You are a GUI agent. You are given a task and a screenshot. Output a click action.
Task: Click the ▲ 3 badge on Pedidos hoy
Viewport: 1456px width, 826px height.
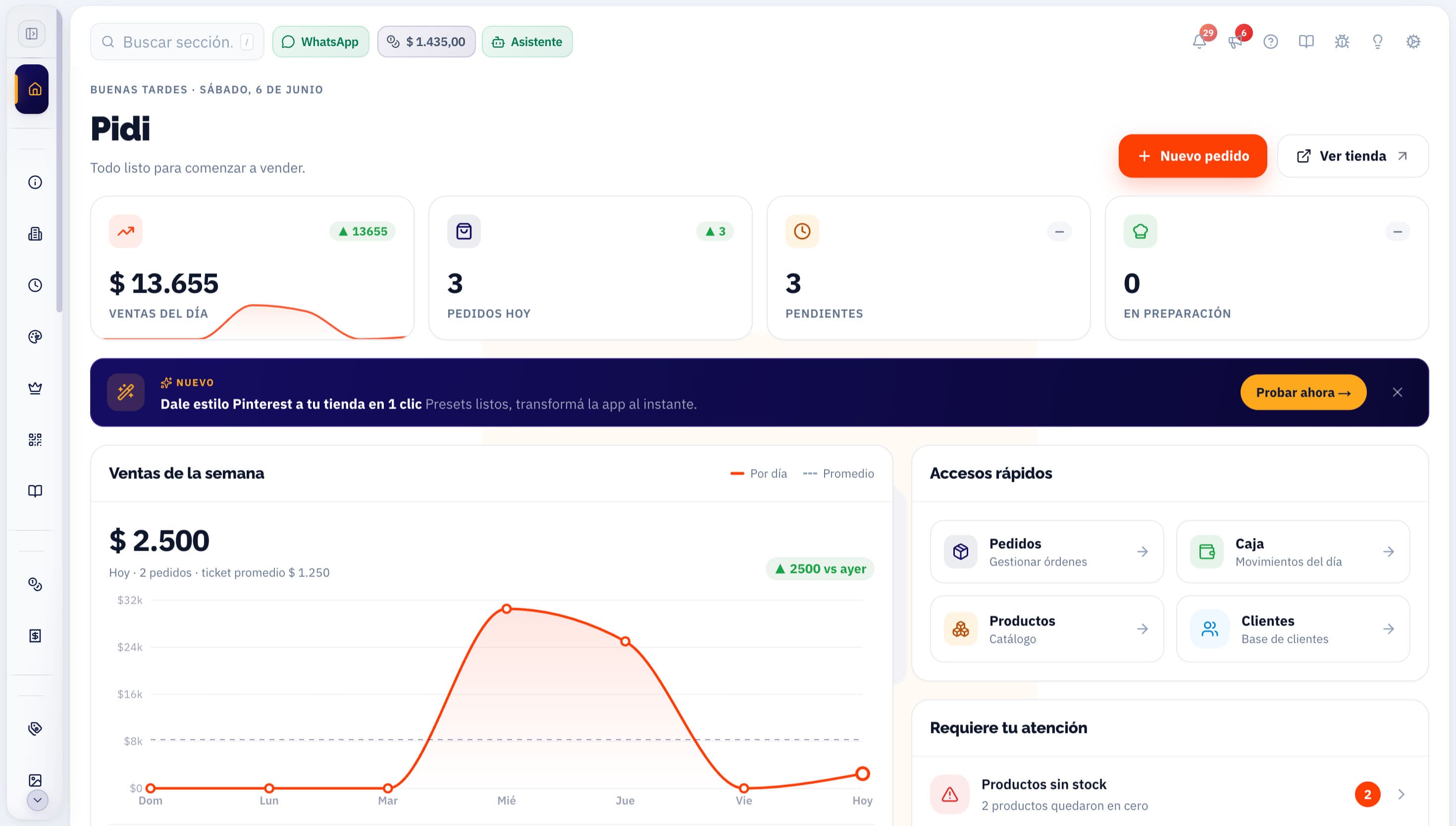coord(715,231)
